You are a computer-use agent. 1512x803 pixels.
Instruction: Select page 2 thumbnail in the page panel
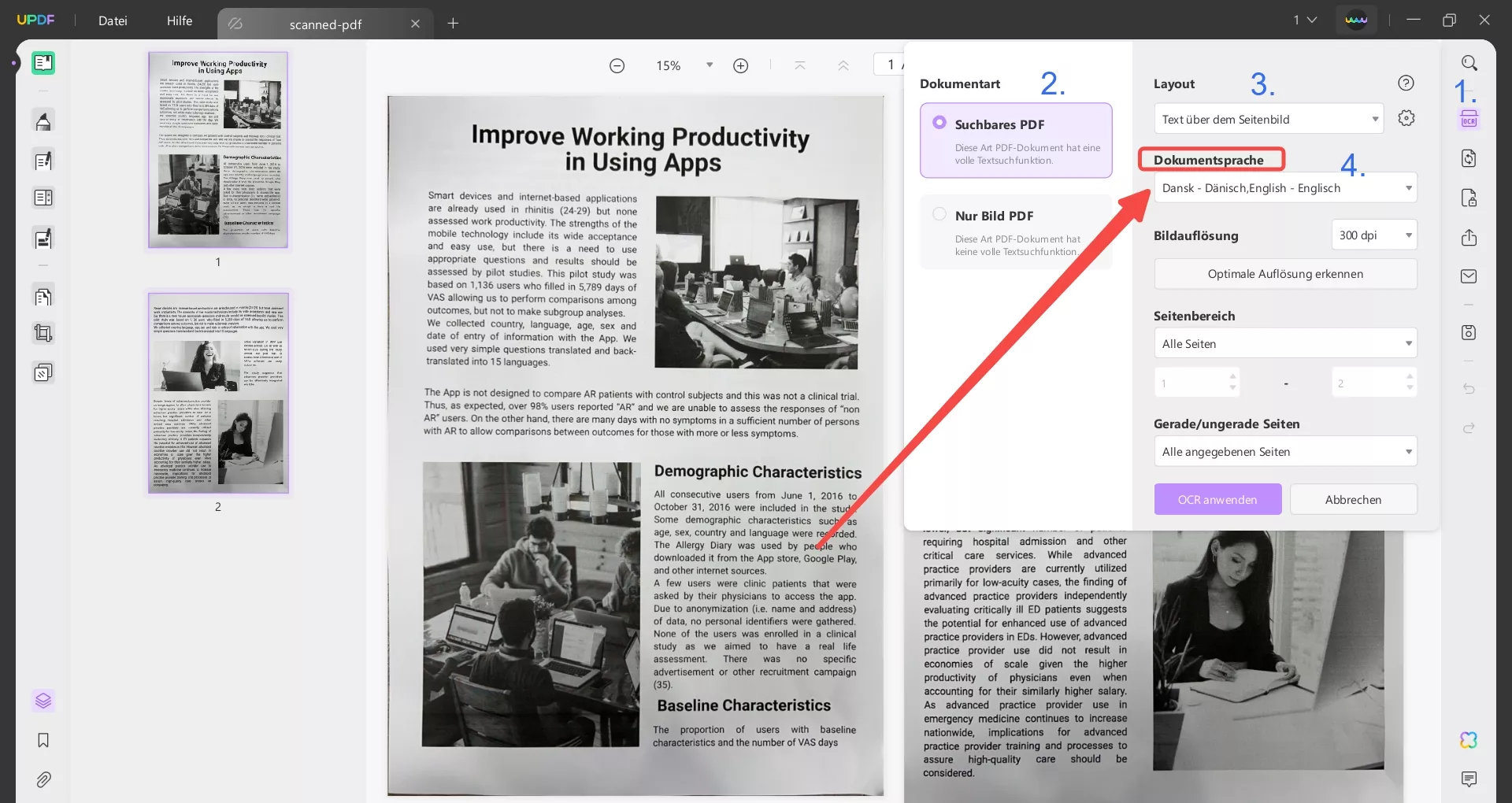[x=217, y=393]
